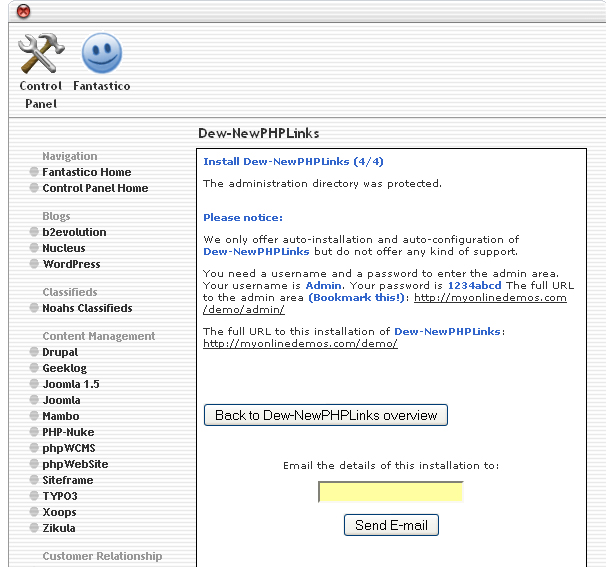The height and width of the screenshot is (567, 606).
Task: Close the window with red X button
Action: [23, 11]
